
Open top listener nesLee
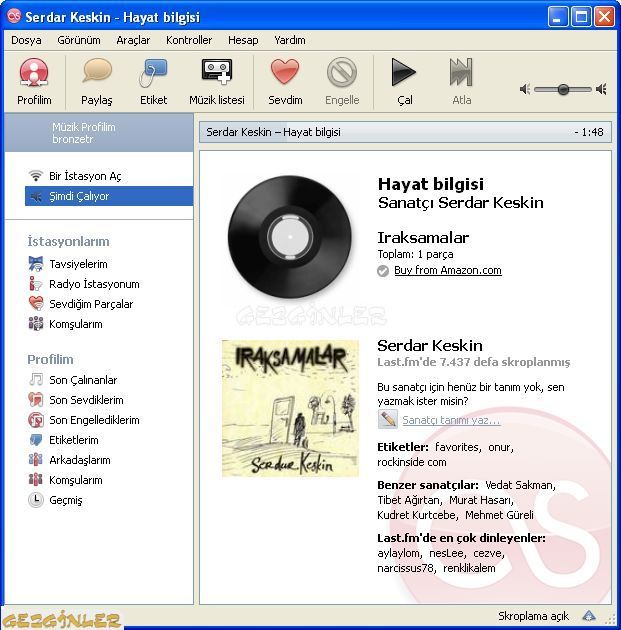click(446, 554)
